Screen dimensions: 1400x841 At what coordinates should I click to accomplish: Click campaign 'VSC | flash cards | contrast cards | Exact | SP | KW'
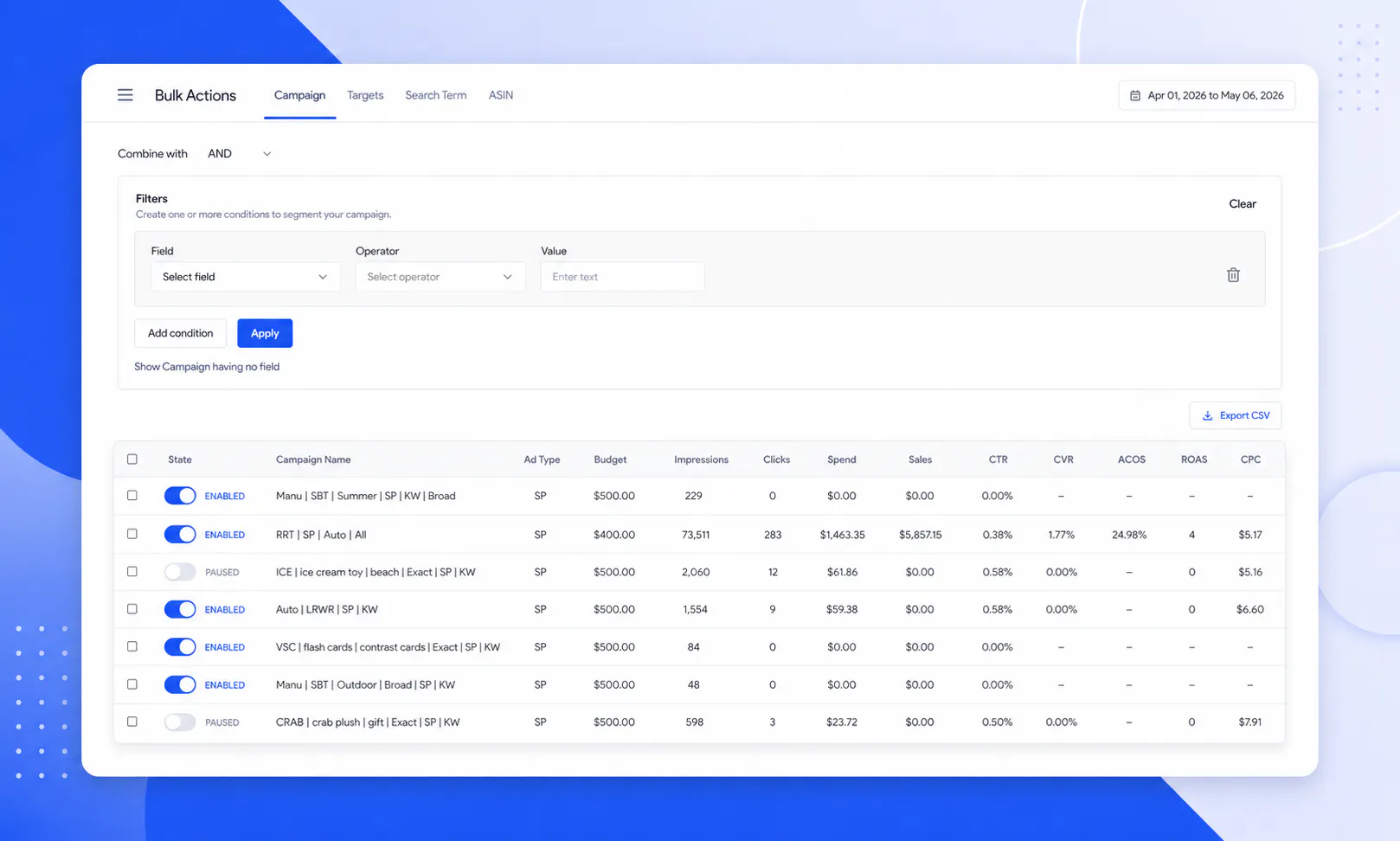click(x=388, y=647)
